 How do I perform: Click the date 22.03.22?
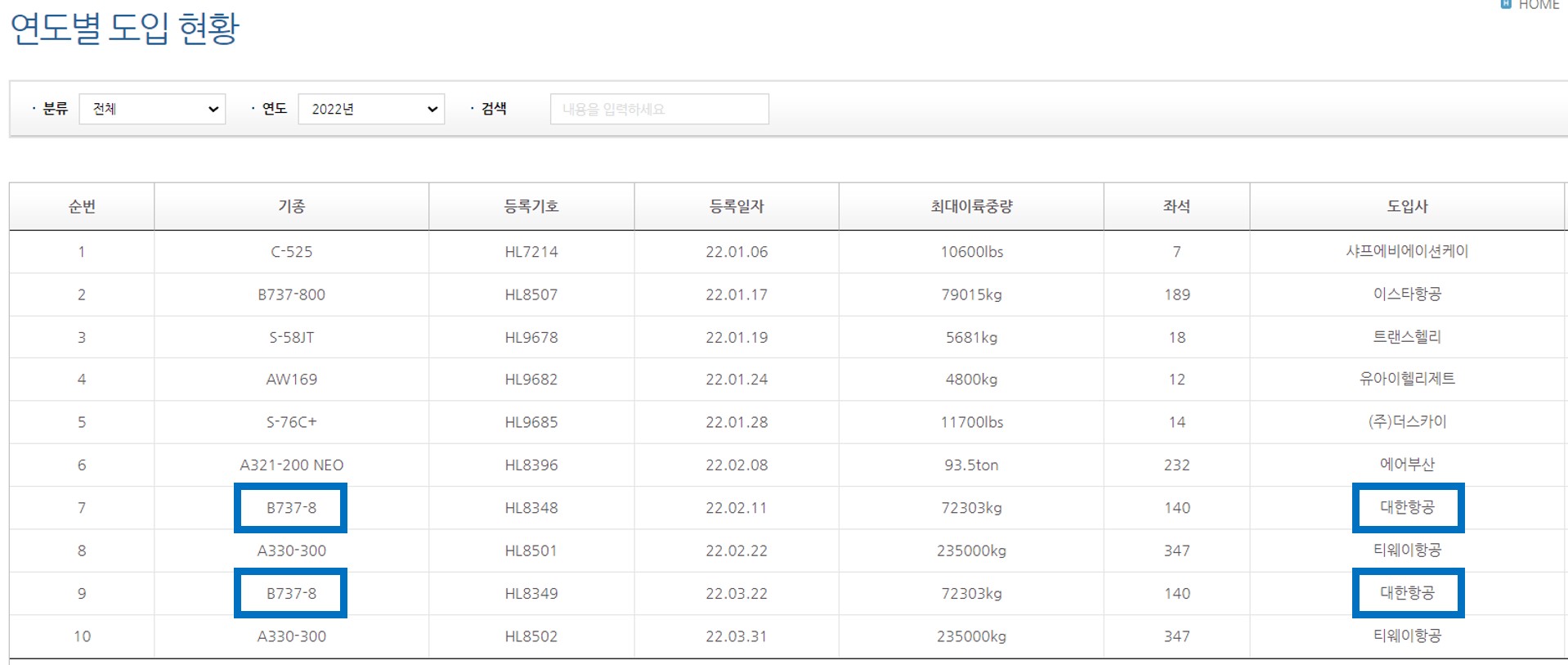click(737, 593)
